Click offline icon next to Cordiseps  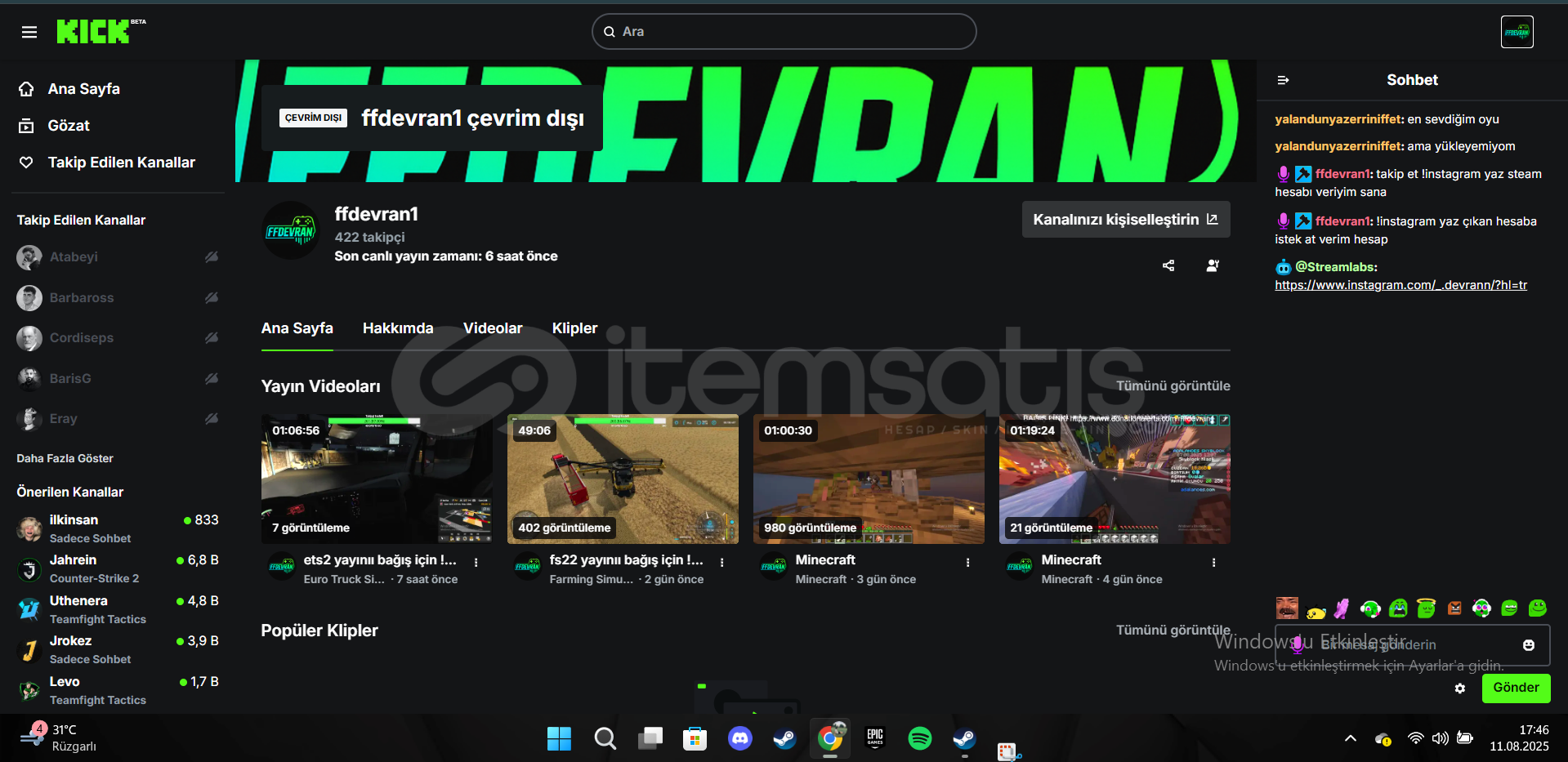(x=212, y=337)
